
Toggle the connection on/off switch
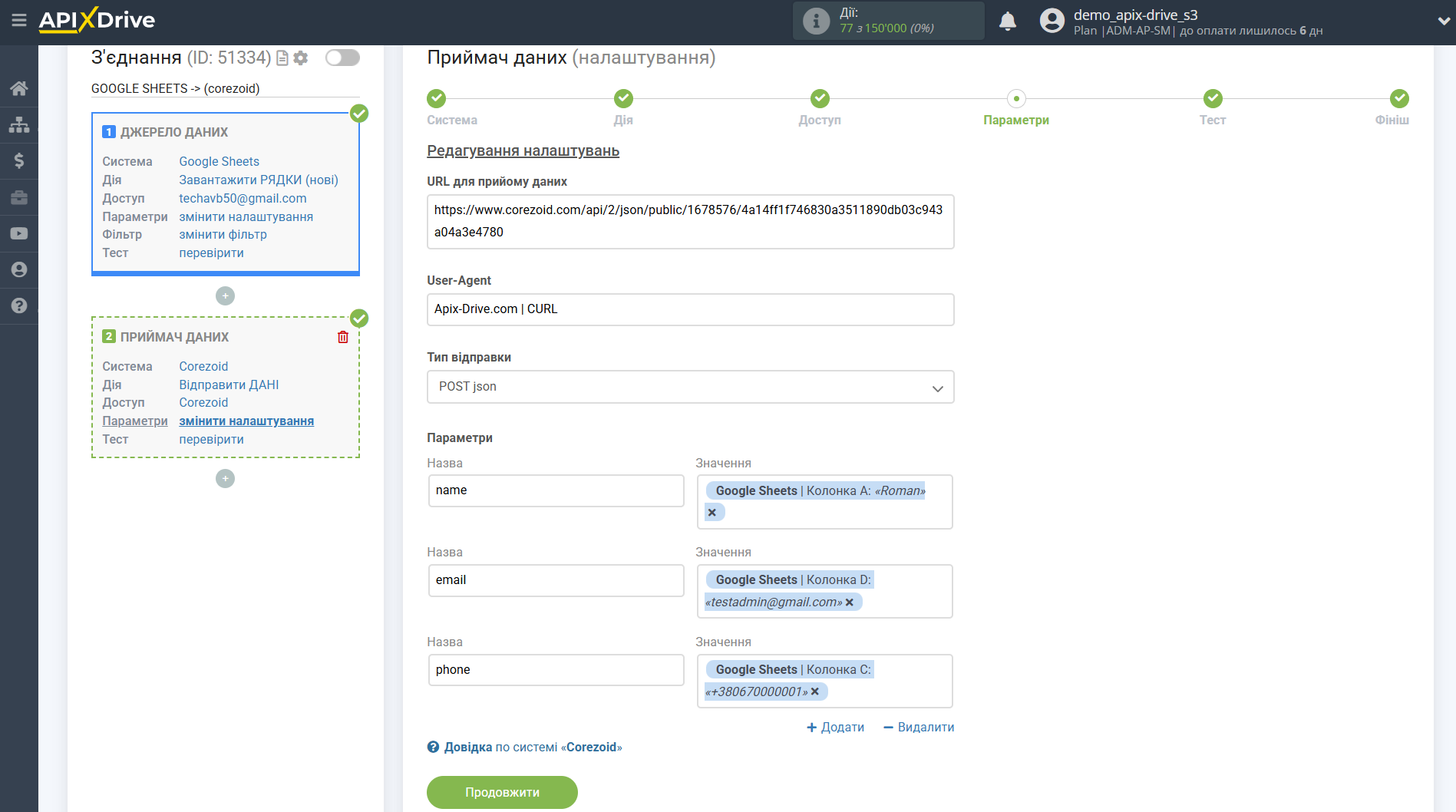pyautogui.click(x=342, y=58)
